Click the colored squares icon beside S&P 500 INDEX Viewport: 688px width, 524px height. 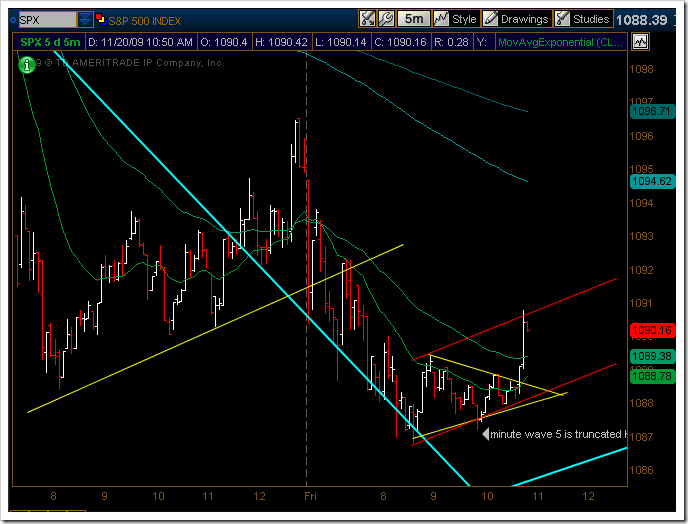101,19
